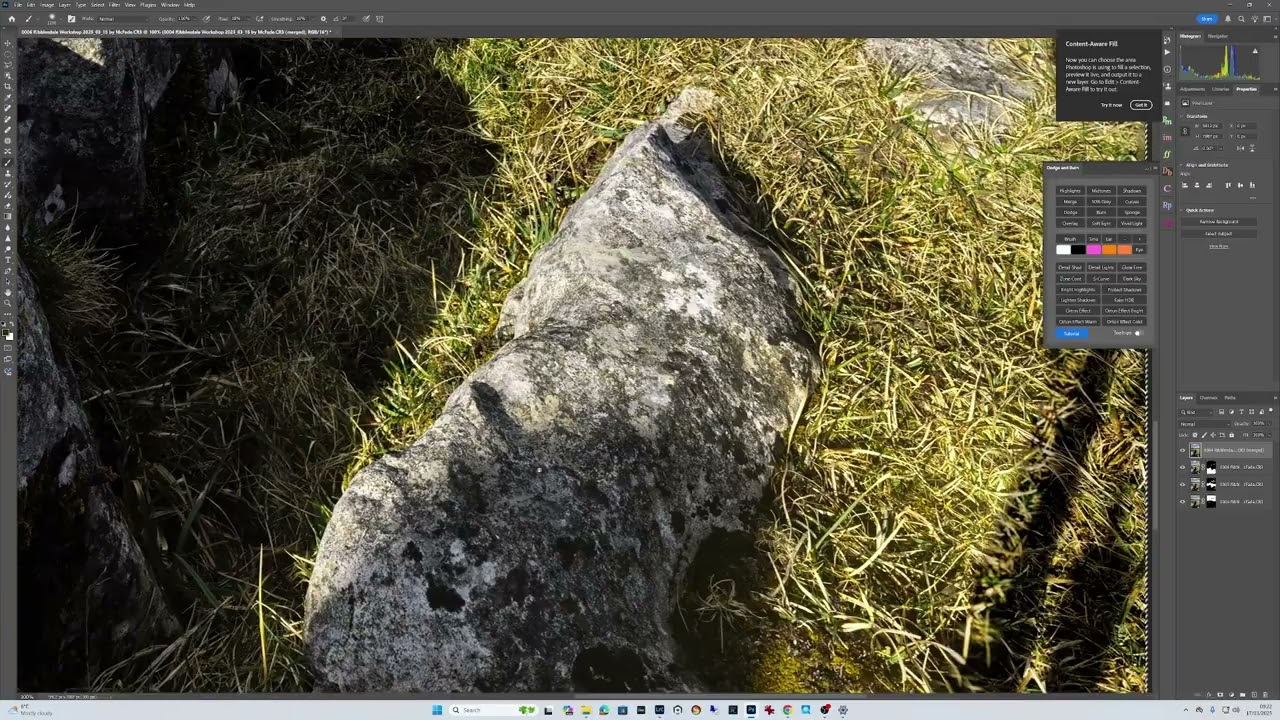
Task: Open the layer Opacity dropdown arrow
Action: tap(1269, 424)
